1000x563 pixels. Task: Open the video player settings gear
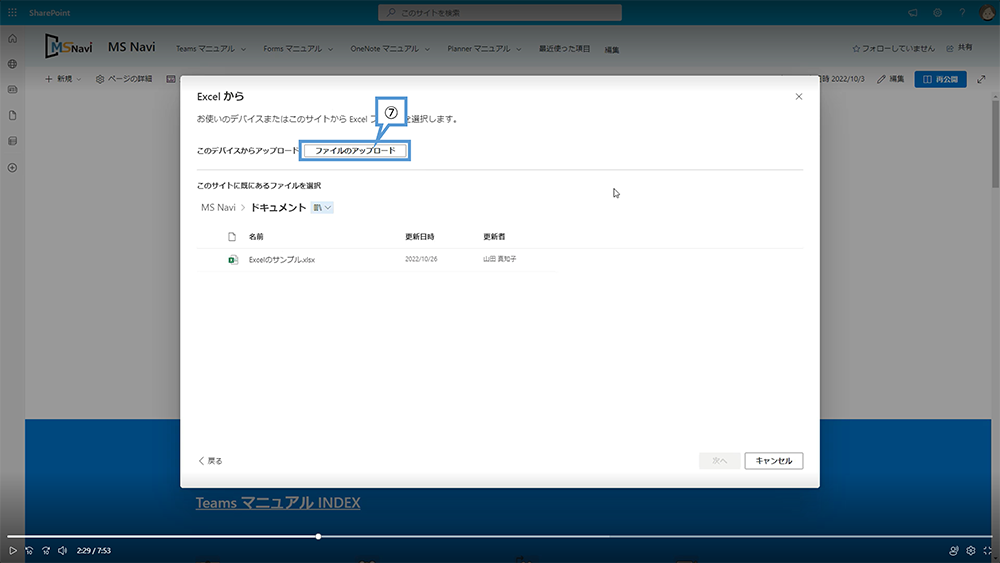click(x=971, y=550)
